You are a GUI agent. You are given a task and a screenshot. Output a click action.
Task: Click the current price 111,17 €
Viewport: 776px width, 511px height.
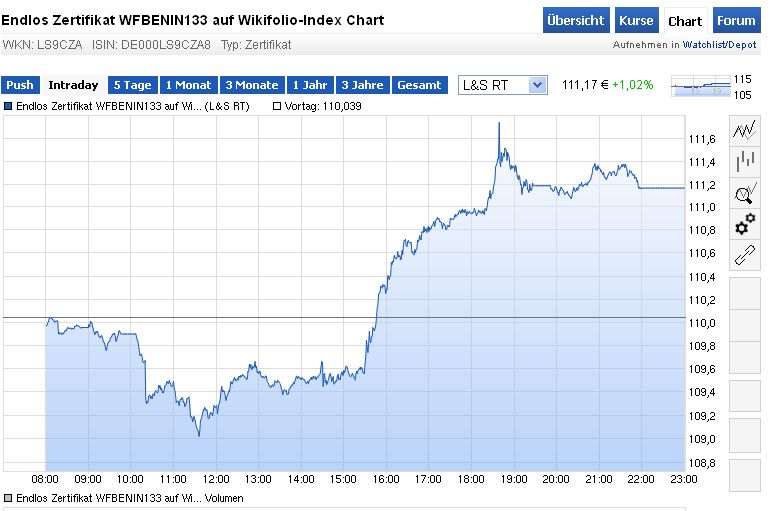click(x=585, y=85)
